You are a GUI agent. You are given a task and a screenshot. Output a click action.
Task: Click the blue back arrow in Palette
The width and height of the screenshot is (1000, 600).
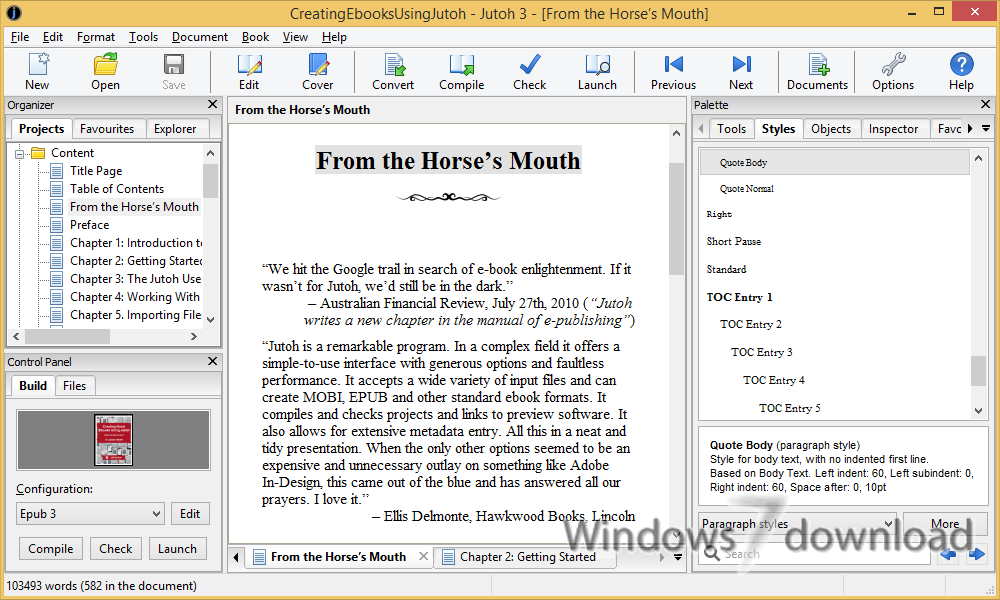948,554
